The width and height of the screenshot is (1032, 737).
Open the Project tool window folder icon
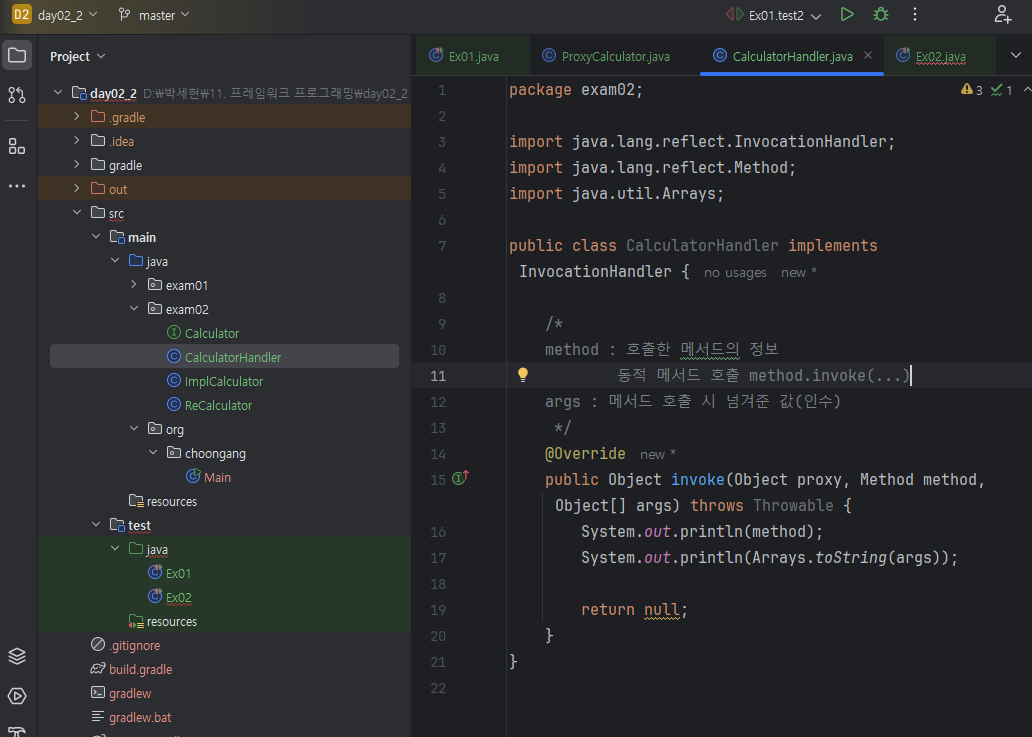[x=17, y=55]
